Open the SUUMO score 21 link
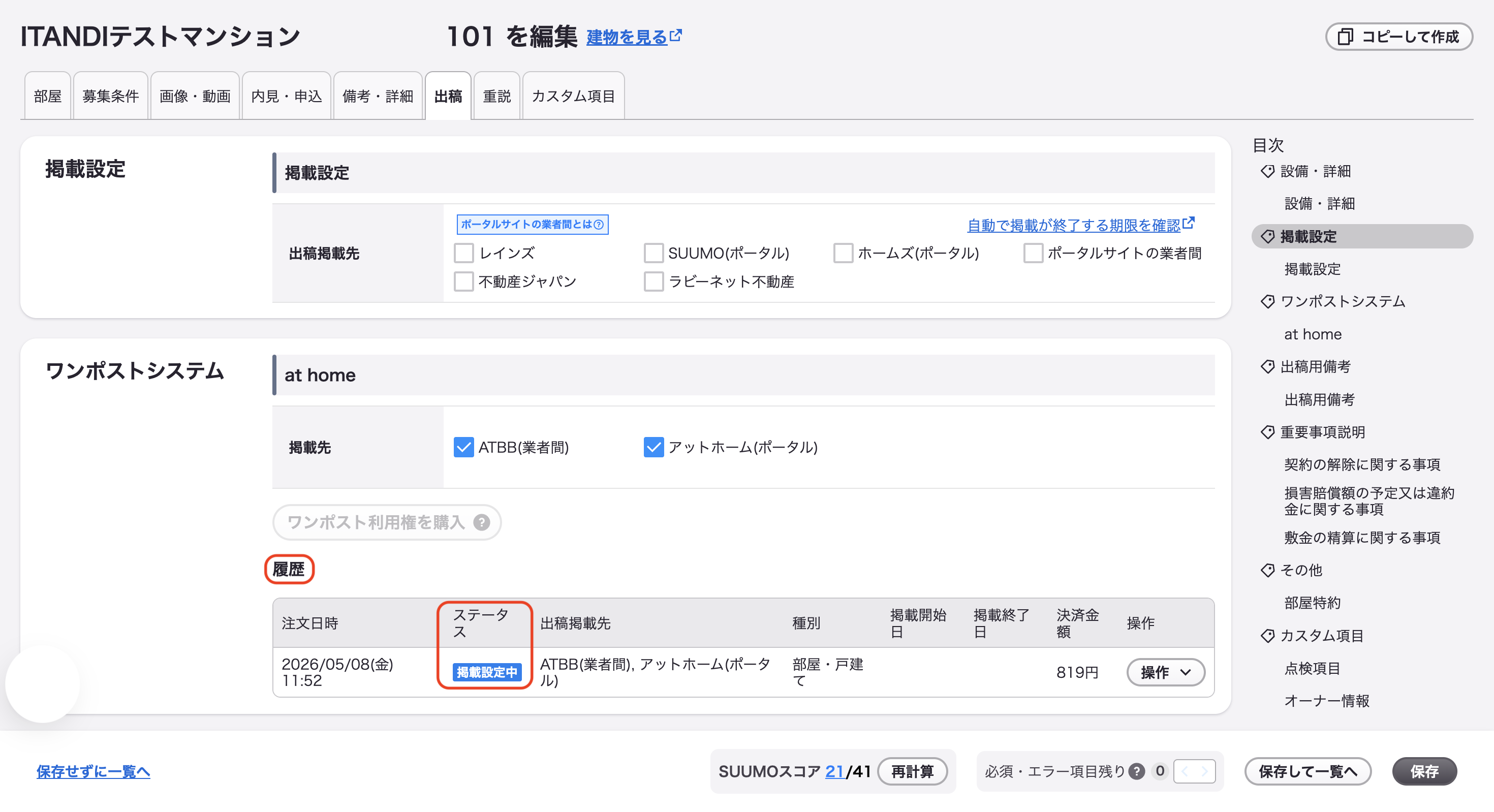 tap(834, 771)
